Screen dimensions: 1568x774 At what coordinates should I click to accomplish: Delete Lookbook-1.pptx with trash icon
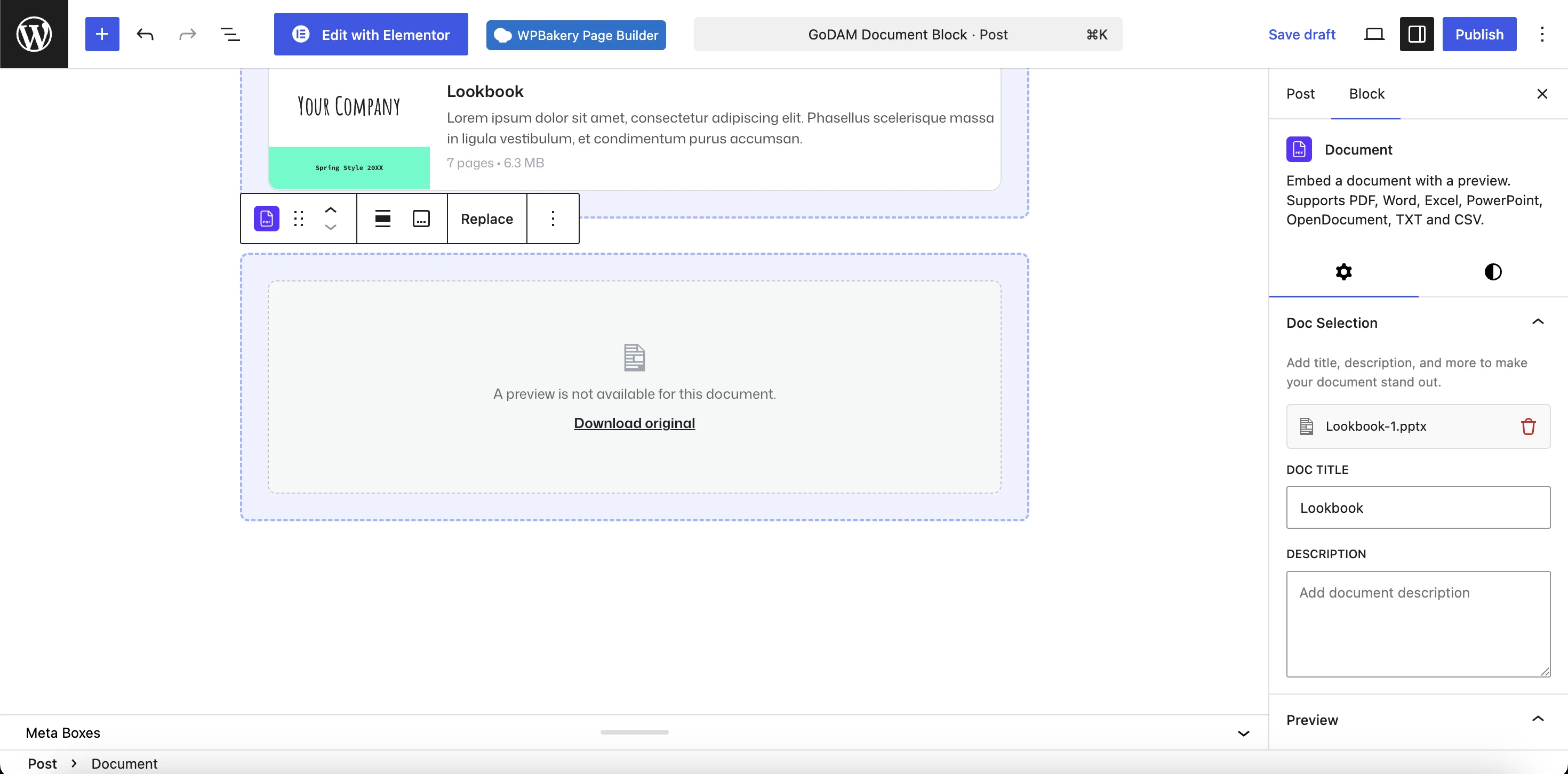(1528, 426)
